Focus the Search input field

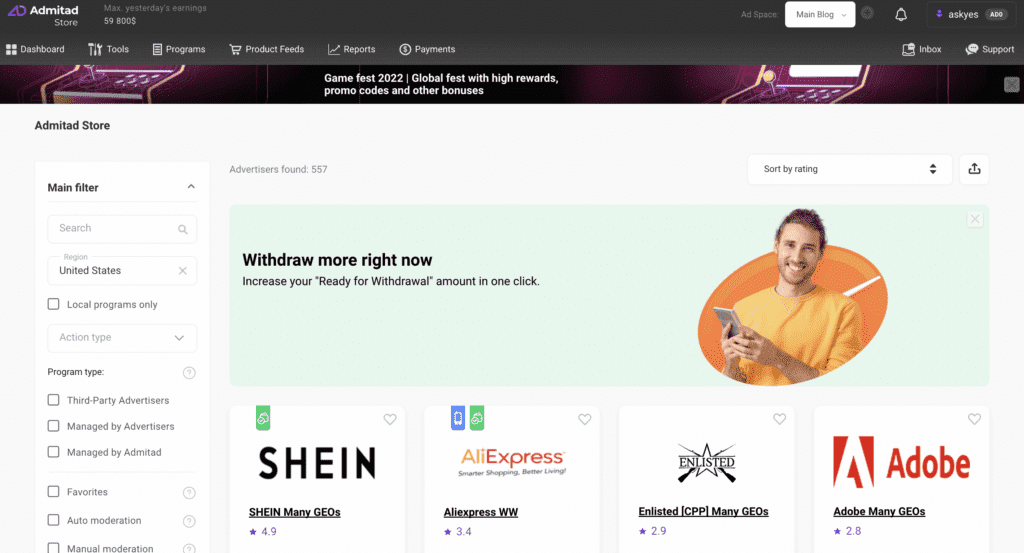point(122,229)
